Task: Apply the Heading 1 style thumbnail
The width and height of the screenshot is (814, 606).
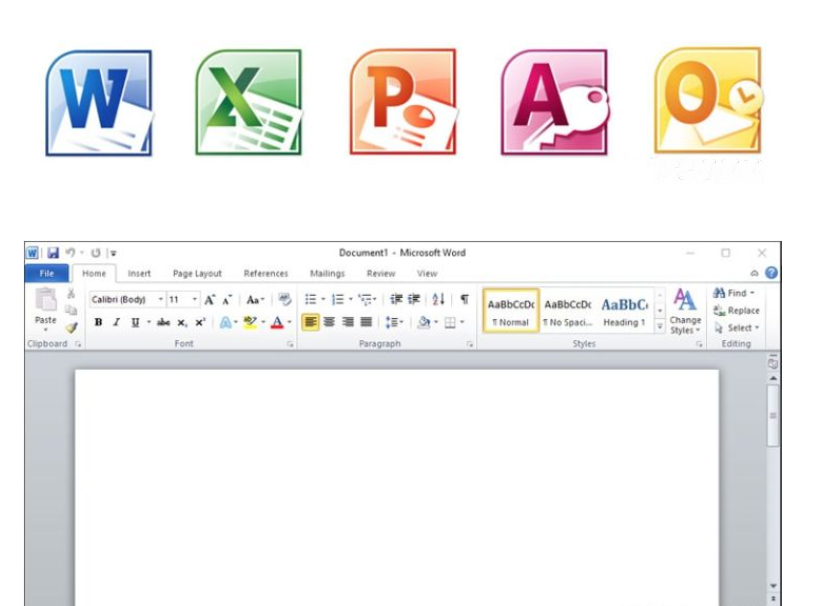Action: [625, 311]
